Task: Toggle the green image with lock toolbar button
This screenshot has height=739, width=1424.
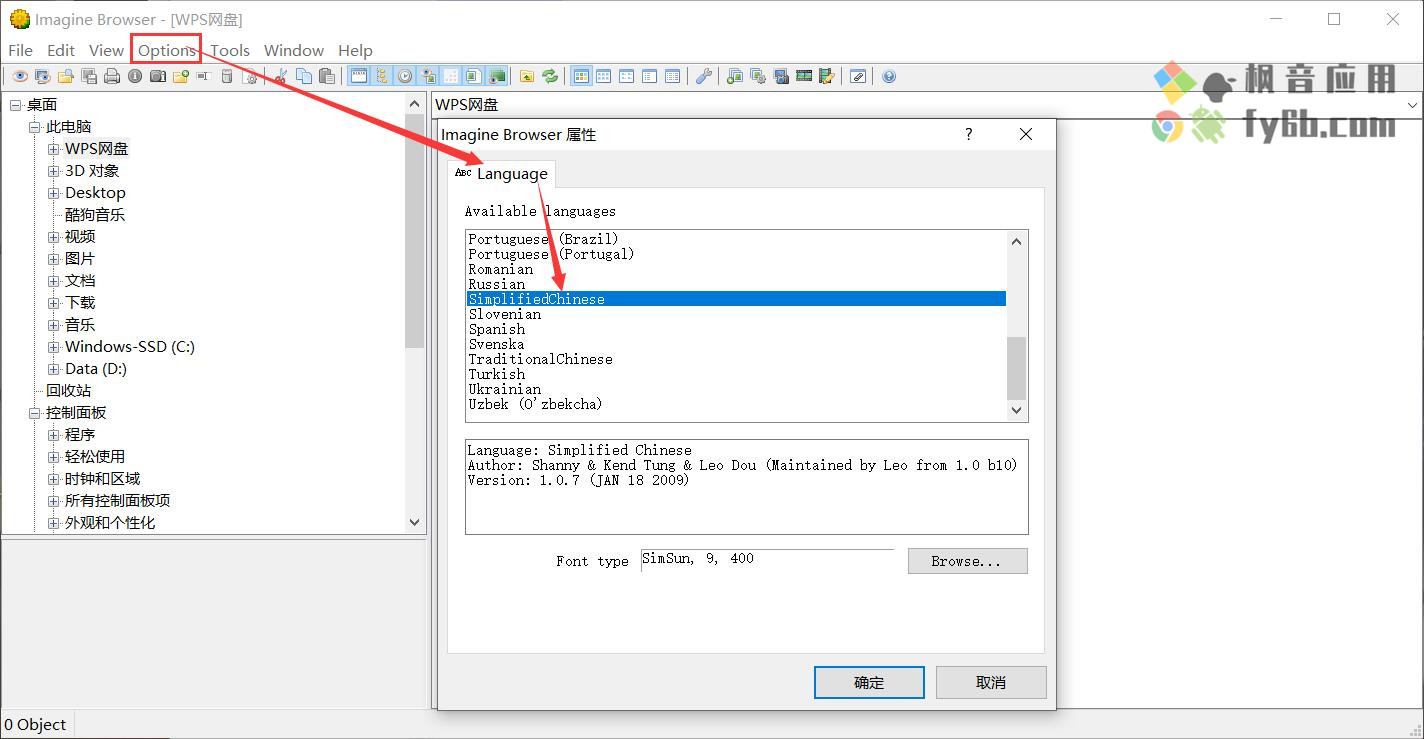Action: pos(497,76)
